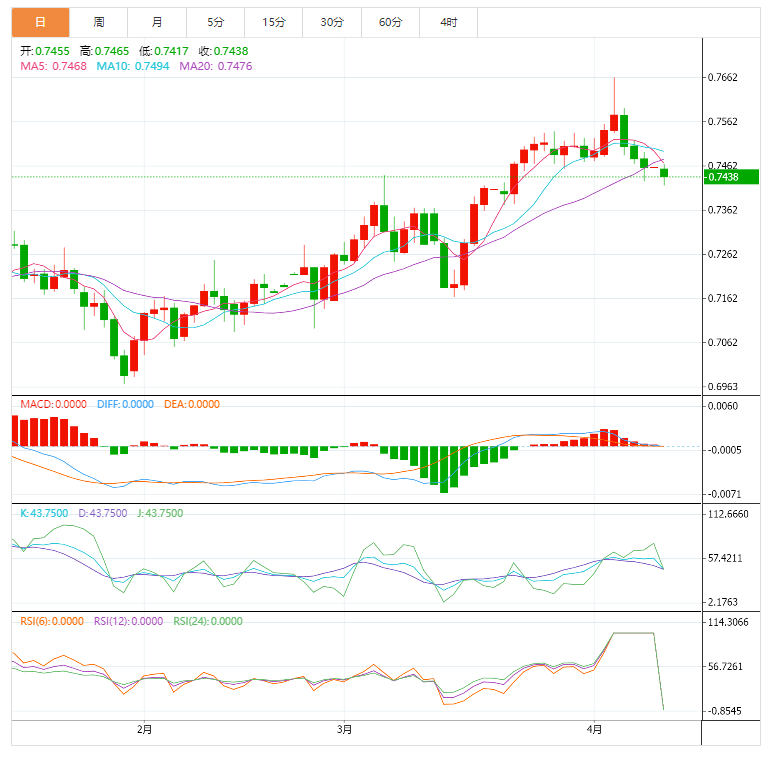
Task: Click the 低:0.7417 low price value
Action: (164, 51)
